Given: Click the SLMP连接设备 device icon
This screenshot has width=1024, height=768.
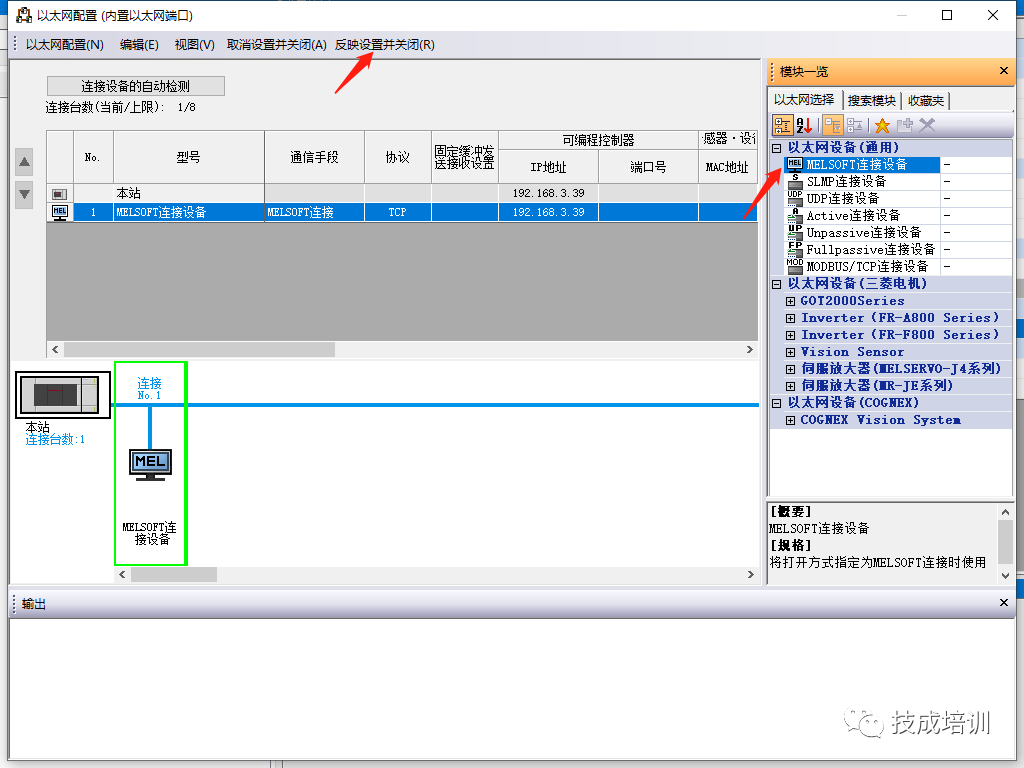Looking at the screenshot, I should click(795, 182).
